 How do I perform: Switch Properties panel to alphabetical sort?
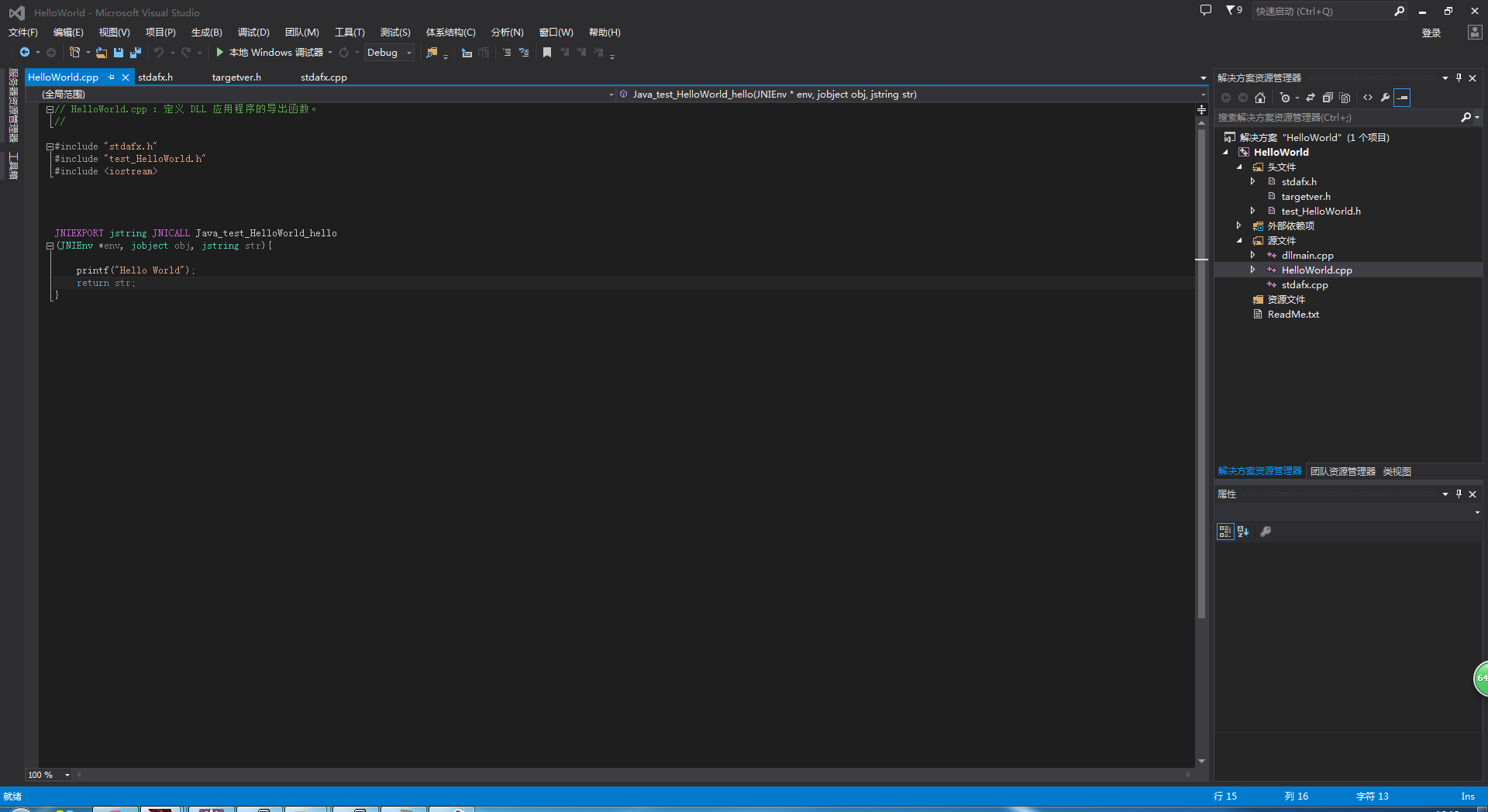1243,532
